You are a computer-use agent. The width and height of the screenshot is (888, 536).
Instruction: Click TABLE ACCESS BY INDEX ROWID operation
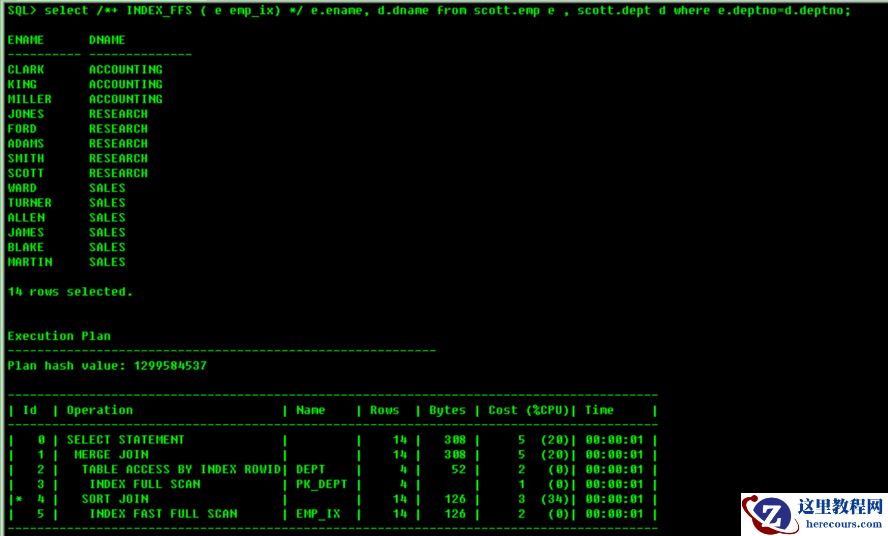click(x=181, y=469)
